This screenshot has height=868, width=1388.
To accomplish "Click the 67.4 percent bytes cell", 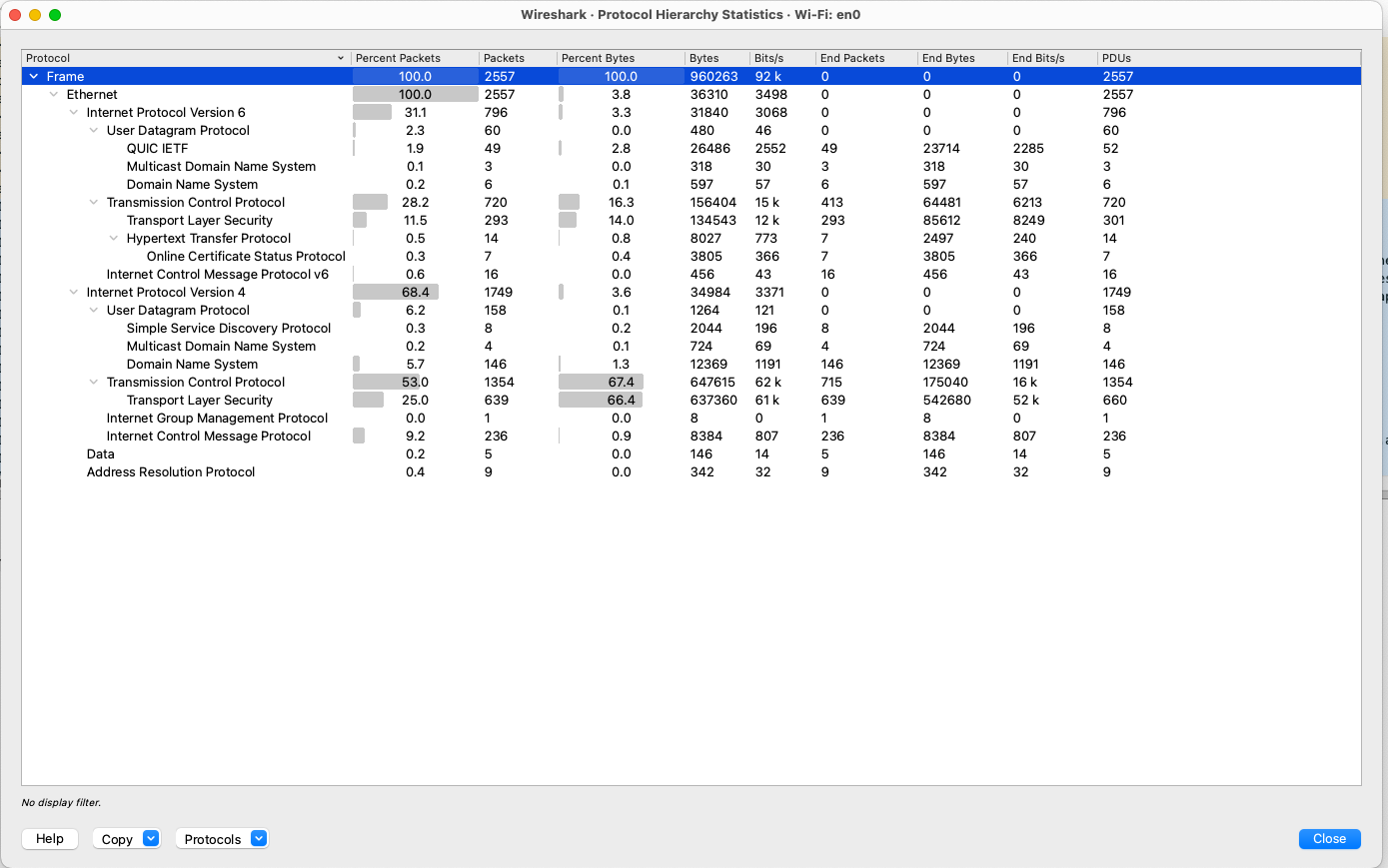I will coord(621,383).
